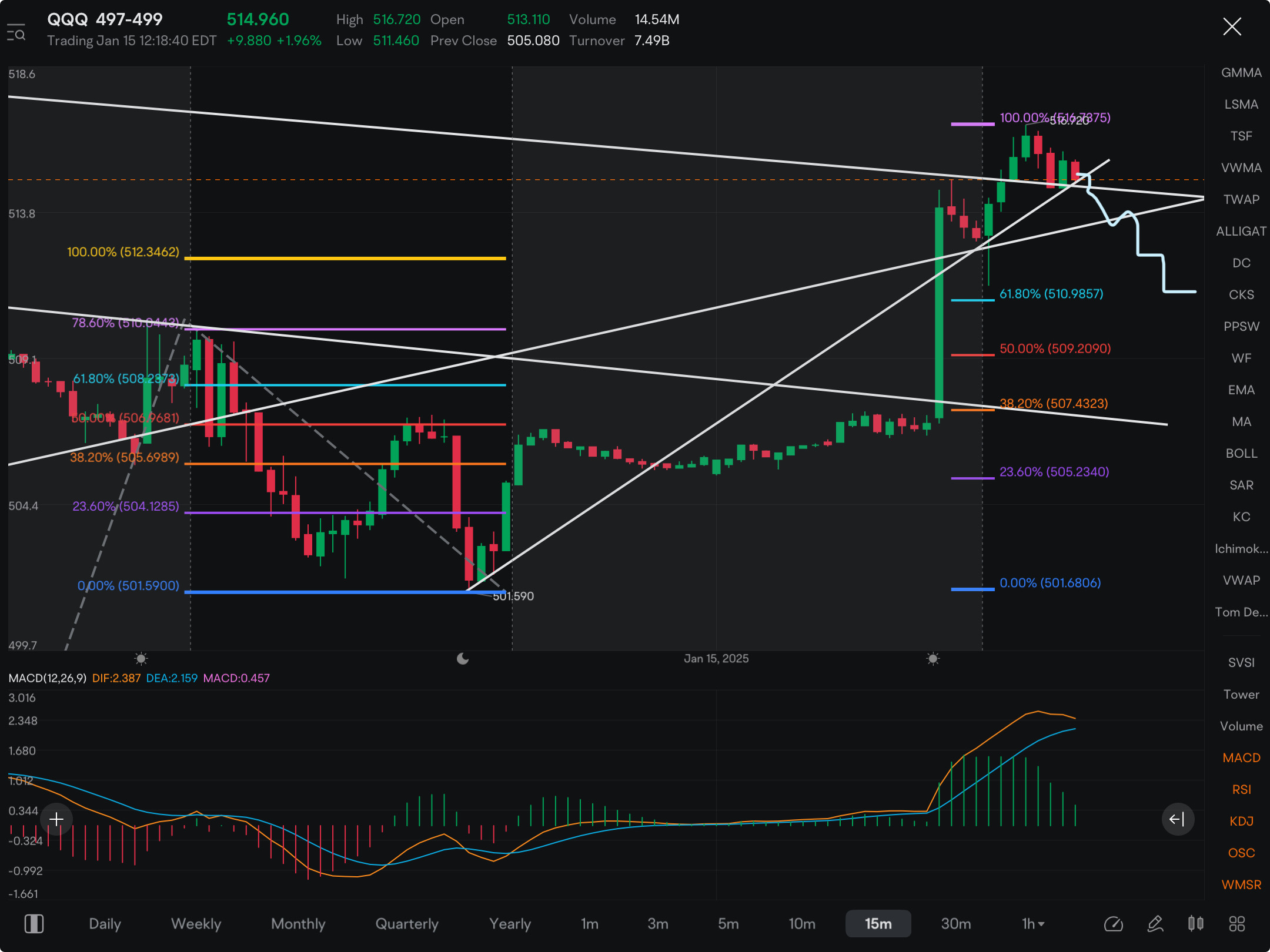Tap the Jan 15, 2025 date label
This screenshot has width=1270, height=952.
(716, 659)
